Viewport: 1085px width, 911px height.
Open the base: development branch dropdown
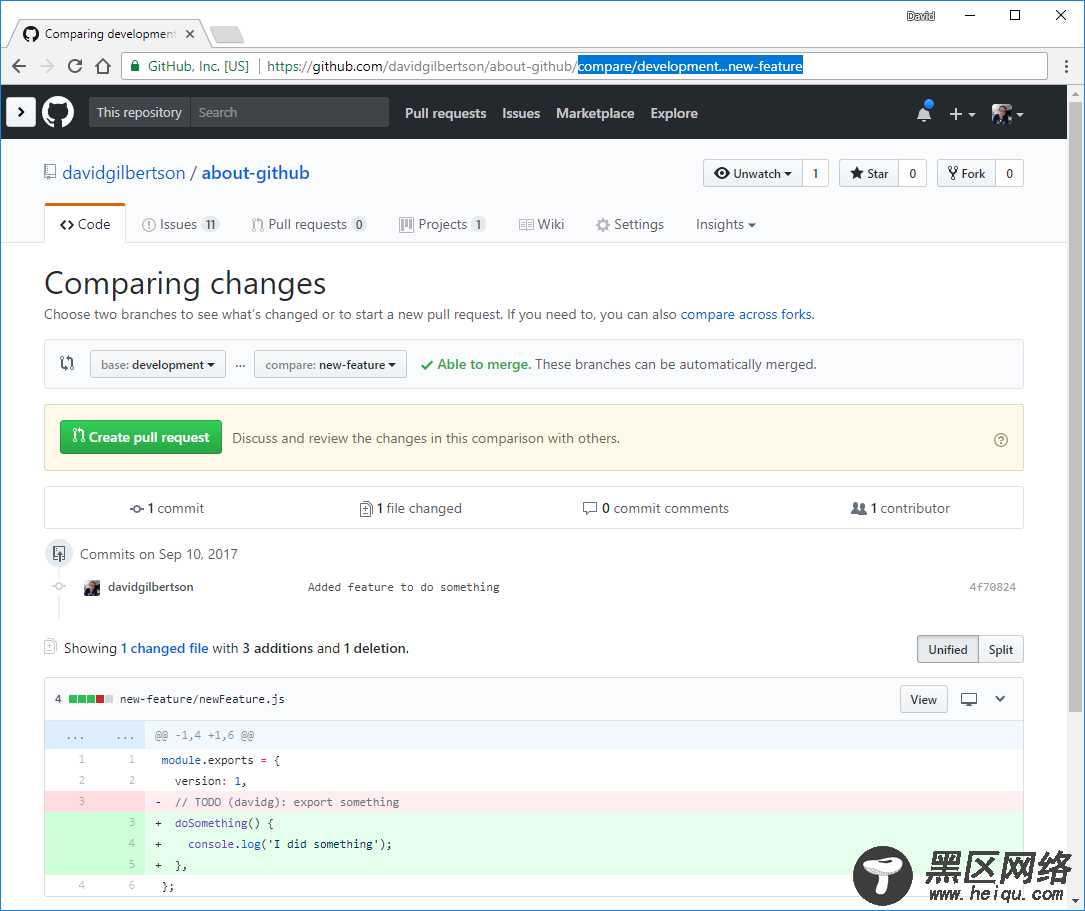(x=158, y=365)
